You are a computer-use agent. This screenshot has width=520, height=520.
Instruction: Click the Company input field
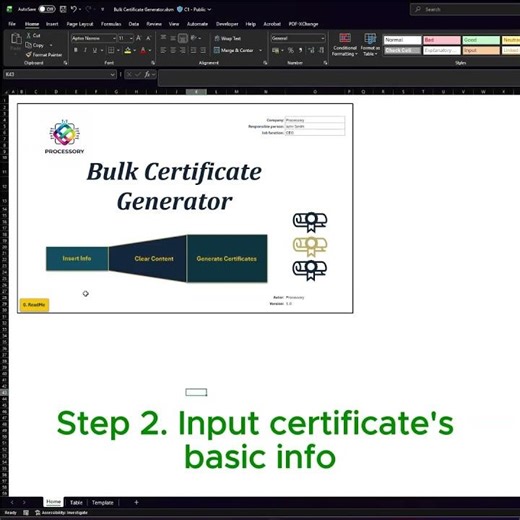click(x=315, y=120)
